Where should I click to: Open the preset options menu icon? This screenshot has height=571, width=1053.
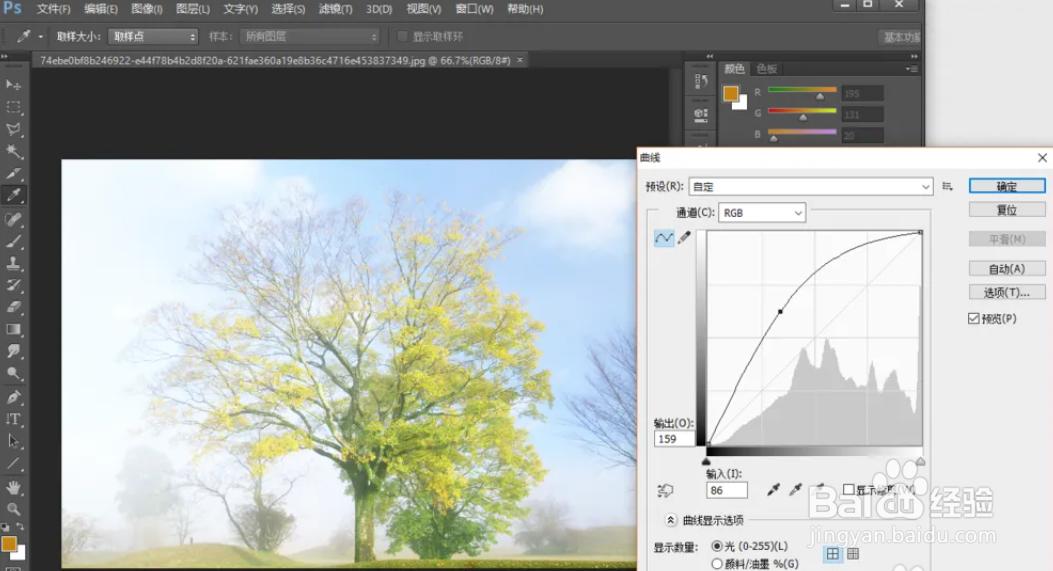point(948,186)
